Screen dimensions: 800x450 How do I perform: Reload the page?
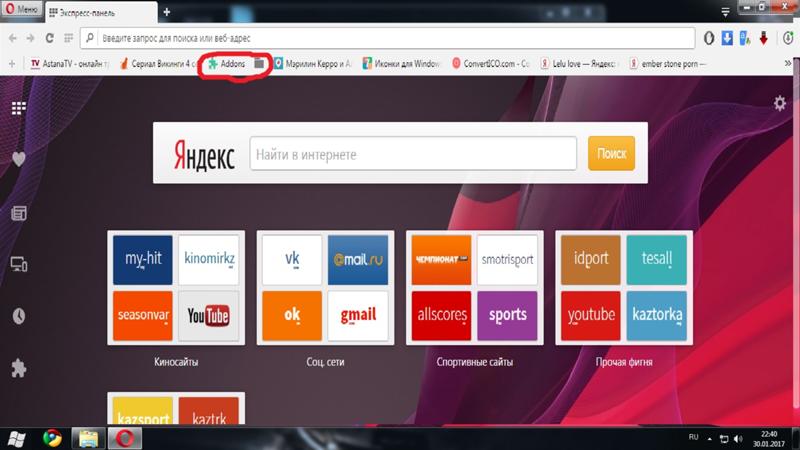pos(49,38)
